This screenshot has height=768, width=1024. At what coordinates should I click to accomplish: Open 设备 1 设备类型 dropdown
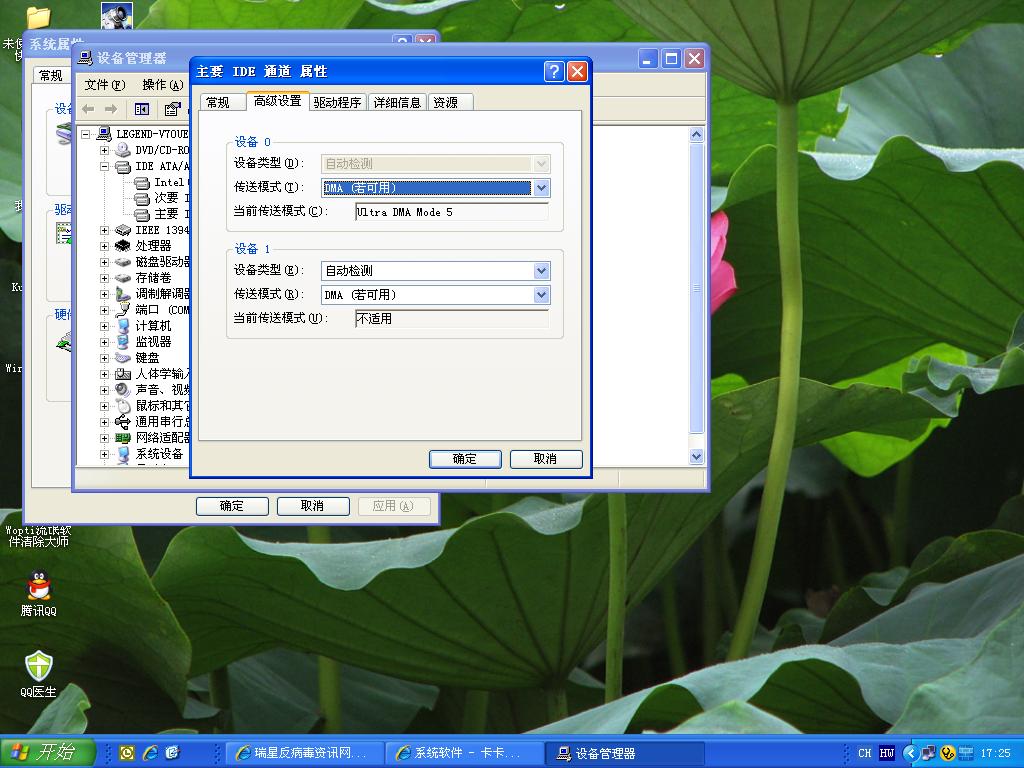tap(541, 271)
